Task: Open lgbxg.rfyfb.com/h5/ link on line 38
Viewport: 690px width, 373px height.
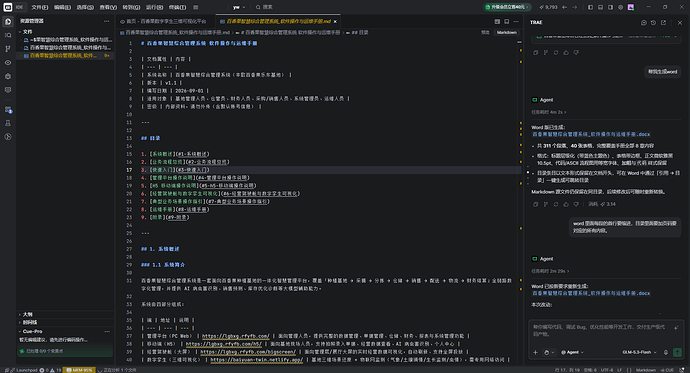Action: (224, 344)
